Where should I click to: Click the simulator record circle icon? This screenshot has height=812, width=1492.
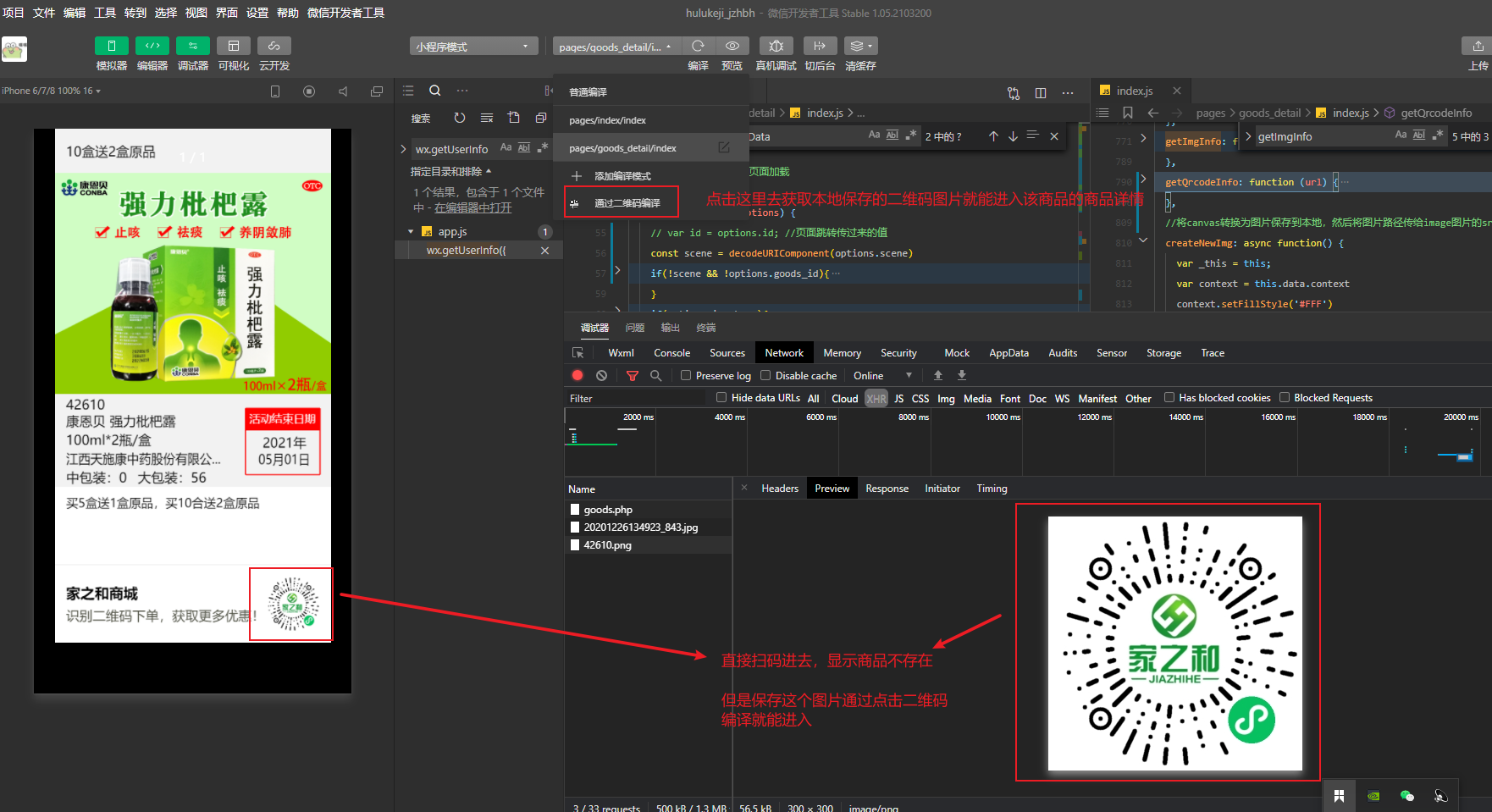tap(309, 91)
